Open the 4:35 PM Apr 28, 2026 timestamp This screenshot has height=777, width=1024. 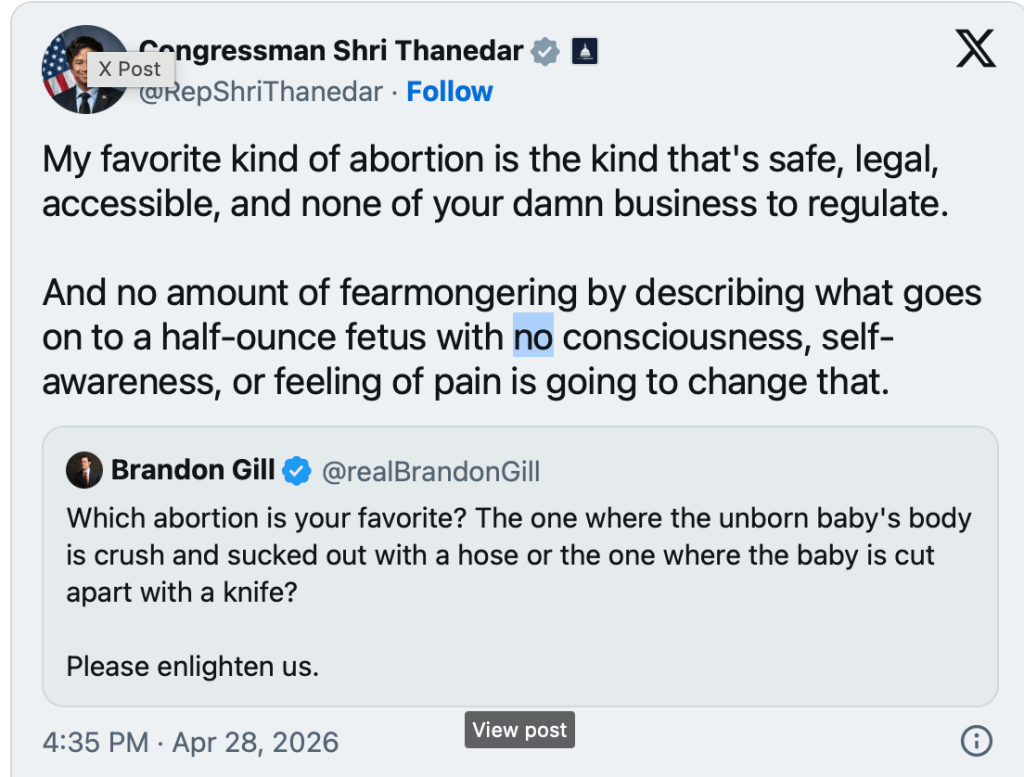(x=190, y=743)
